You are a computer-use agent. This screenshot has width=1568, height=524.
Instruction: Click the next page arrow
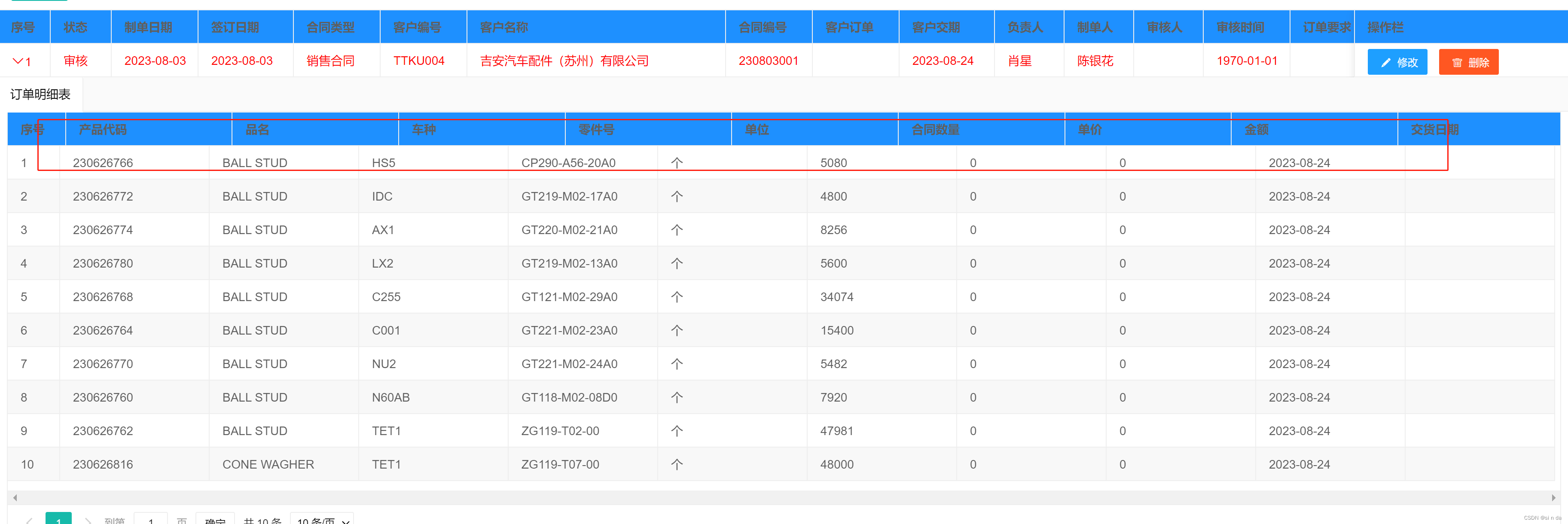[88, 520]
